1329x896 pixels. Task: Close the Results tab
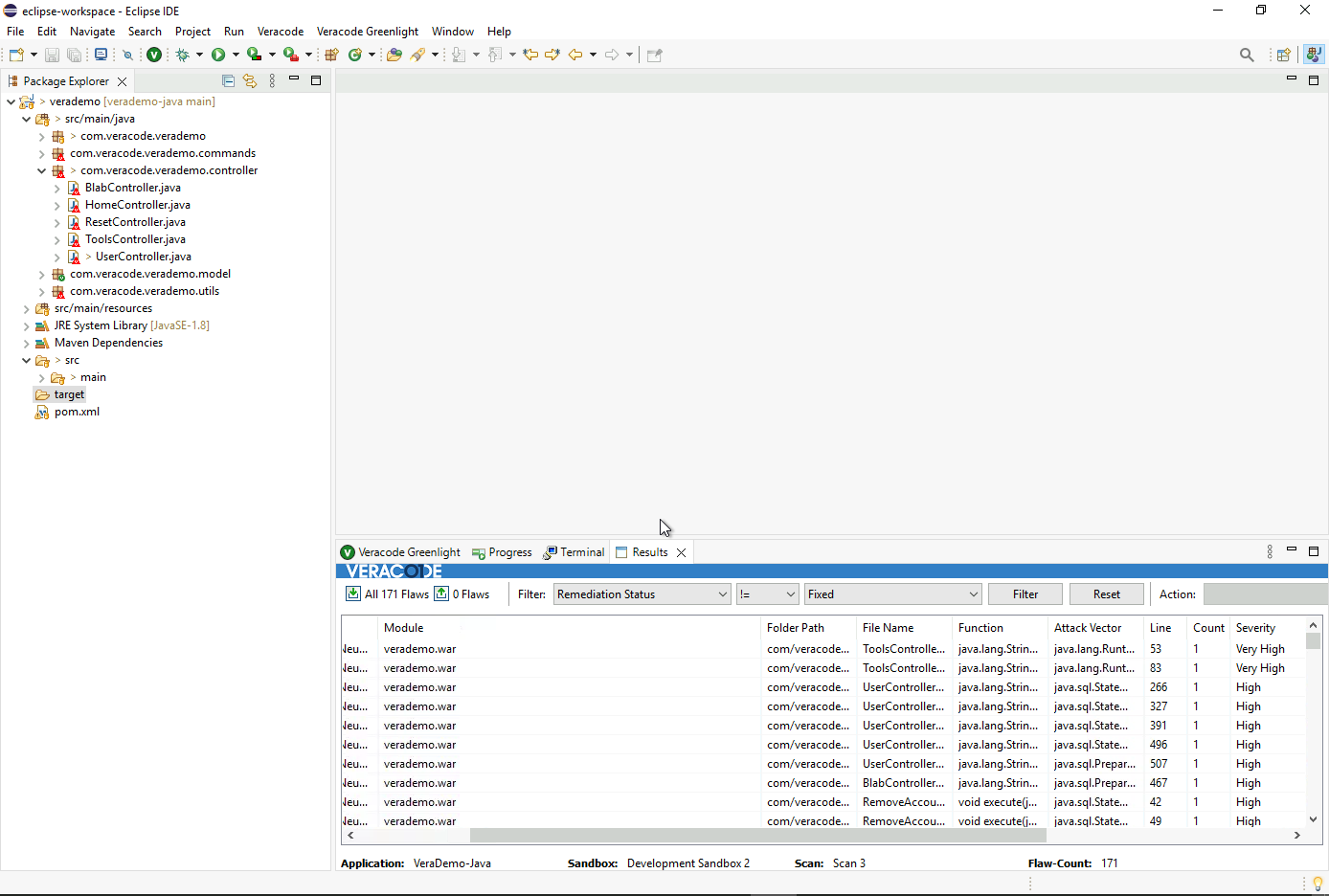point(681,552)
